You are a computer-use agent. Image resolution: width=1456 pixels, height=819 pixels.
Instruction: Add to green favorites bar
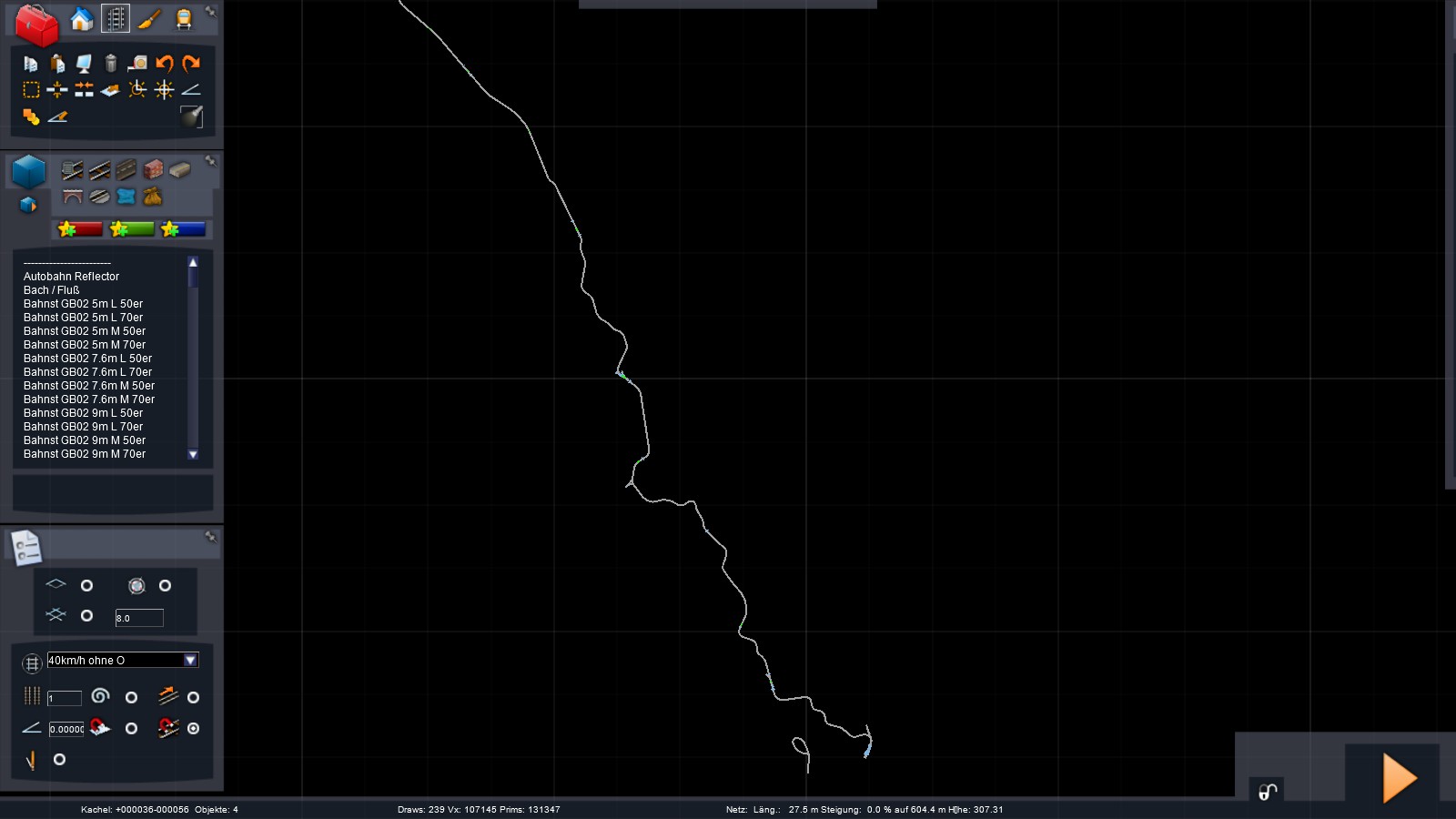tap(132, 229)
